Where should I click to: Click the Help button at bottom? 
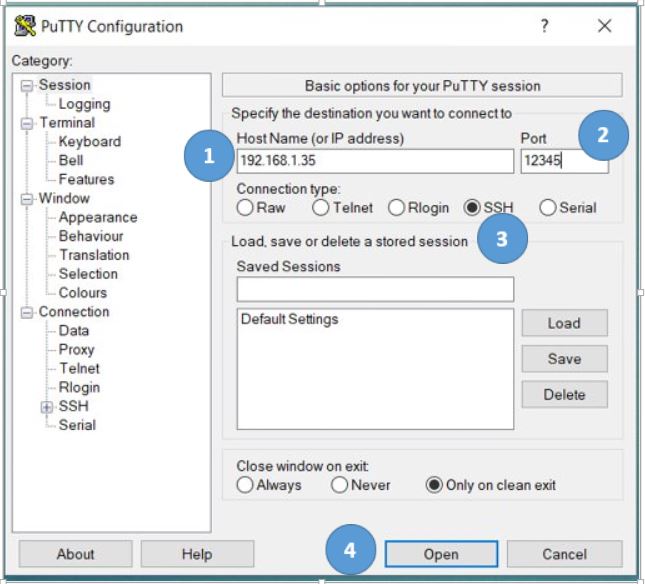tap(197, 554)
